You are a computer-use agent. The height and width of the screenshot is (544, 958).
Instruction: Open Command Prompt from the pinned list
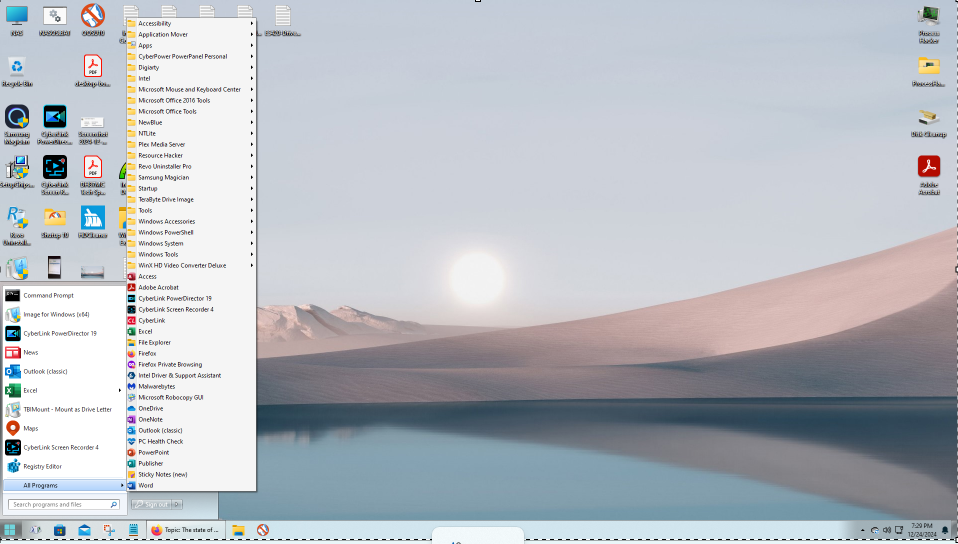tap(64, 295)
